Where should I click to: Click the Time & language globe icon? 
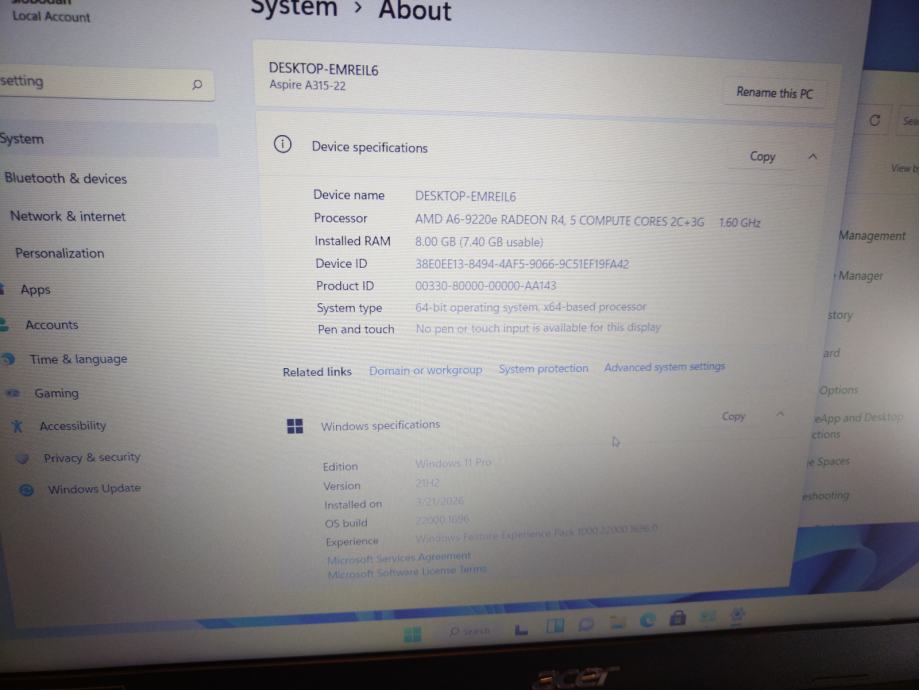[9, 359]
